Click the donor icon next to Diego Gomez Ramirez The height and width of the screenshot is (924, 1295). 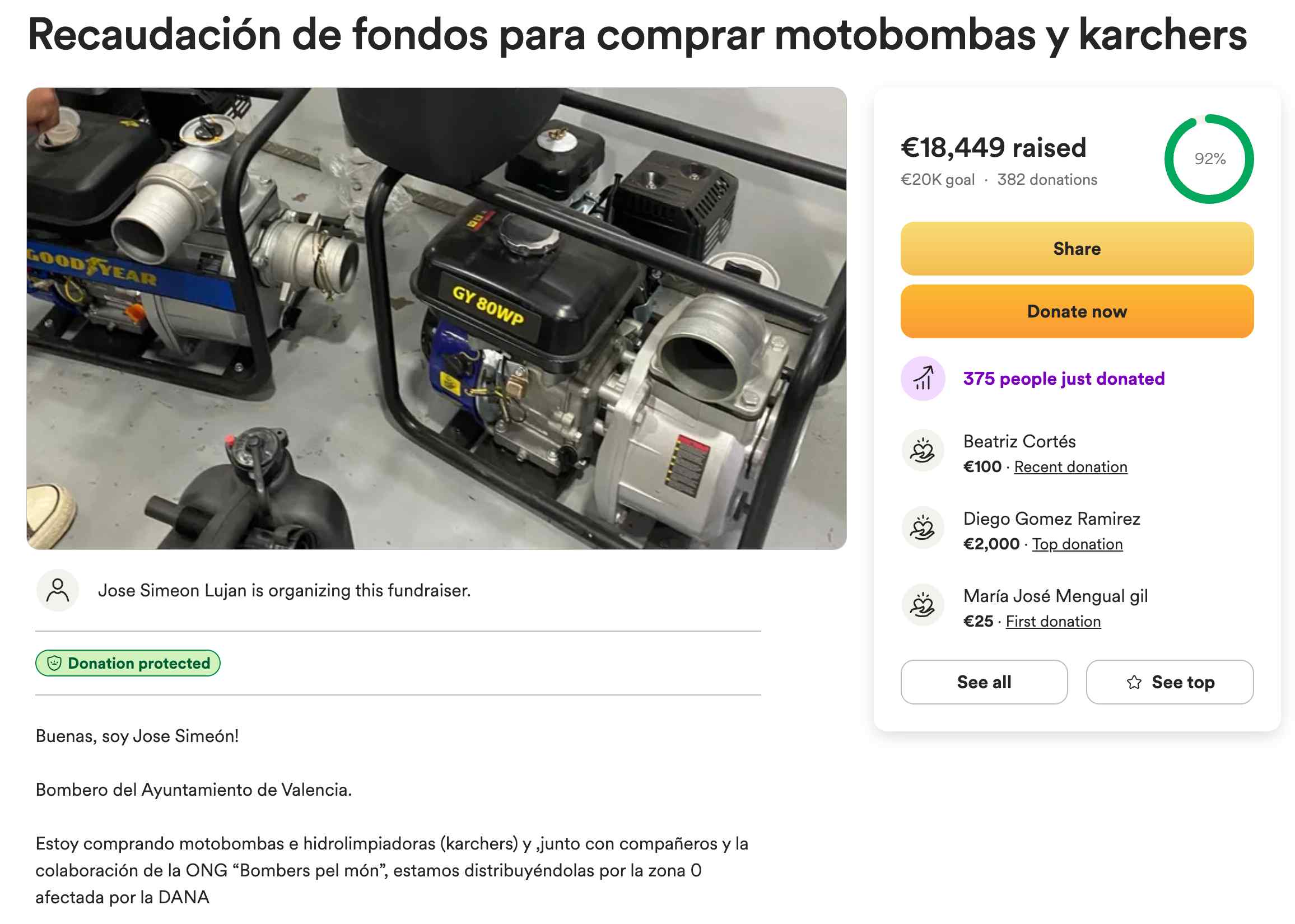(923, 528)
